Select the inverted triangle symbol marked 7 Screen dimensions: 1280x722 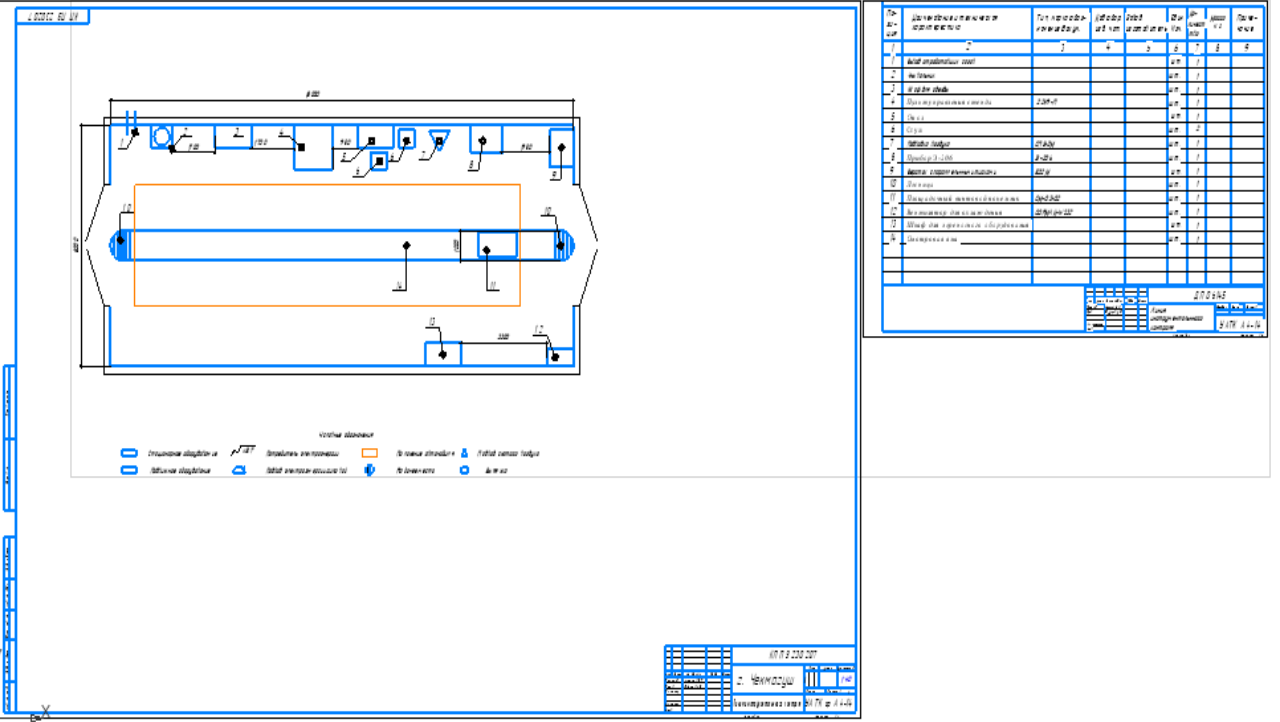click(x=438, y=140)
